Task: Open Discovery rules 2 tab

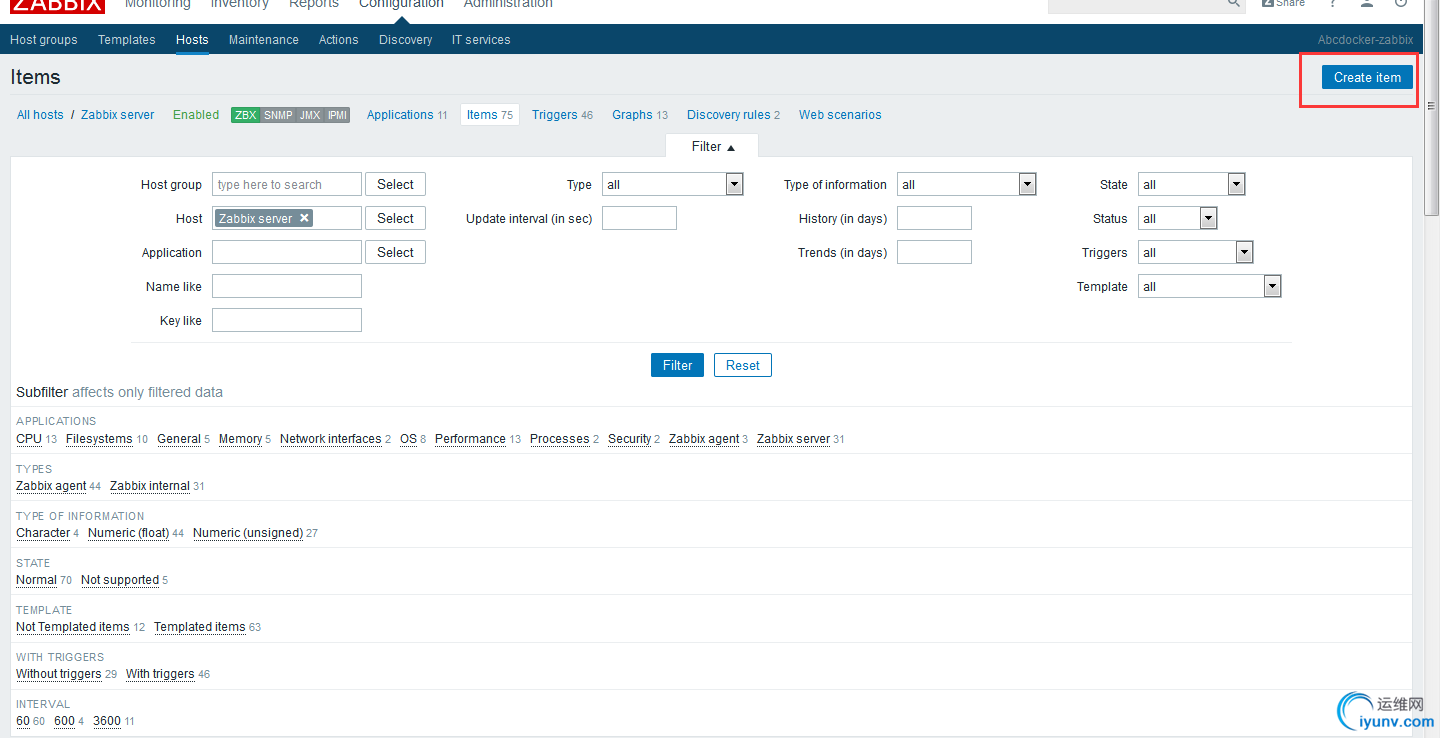Action: coord(733,115)
